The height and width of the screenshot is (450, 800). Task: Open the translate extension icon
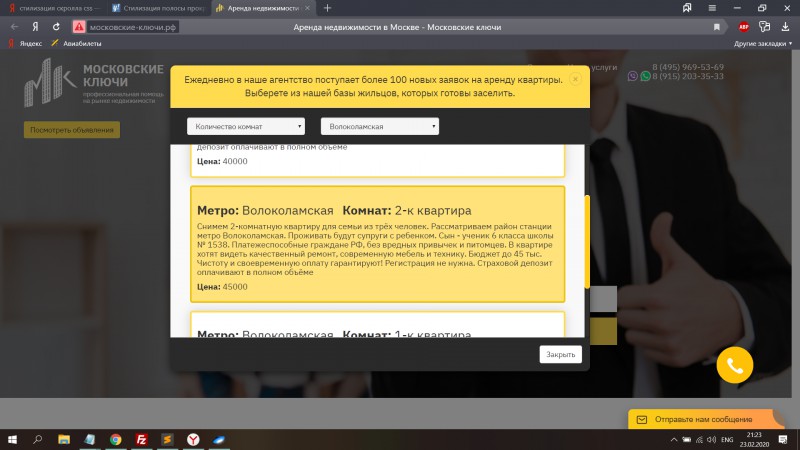764,27
